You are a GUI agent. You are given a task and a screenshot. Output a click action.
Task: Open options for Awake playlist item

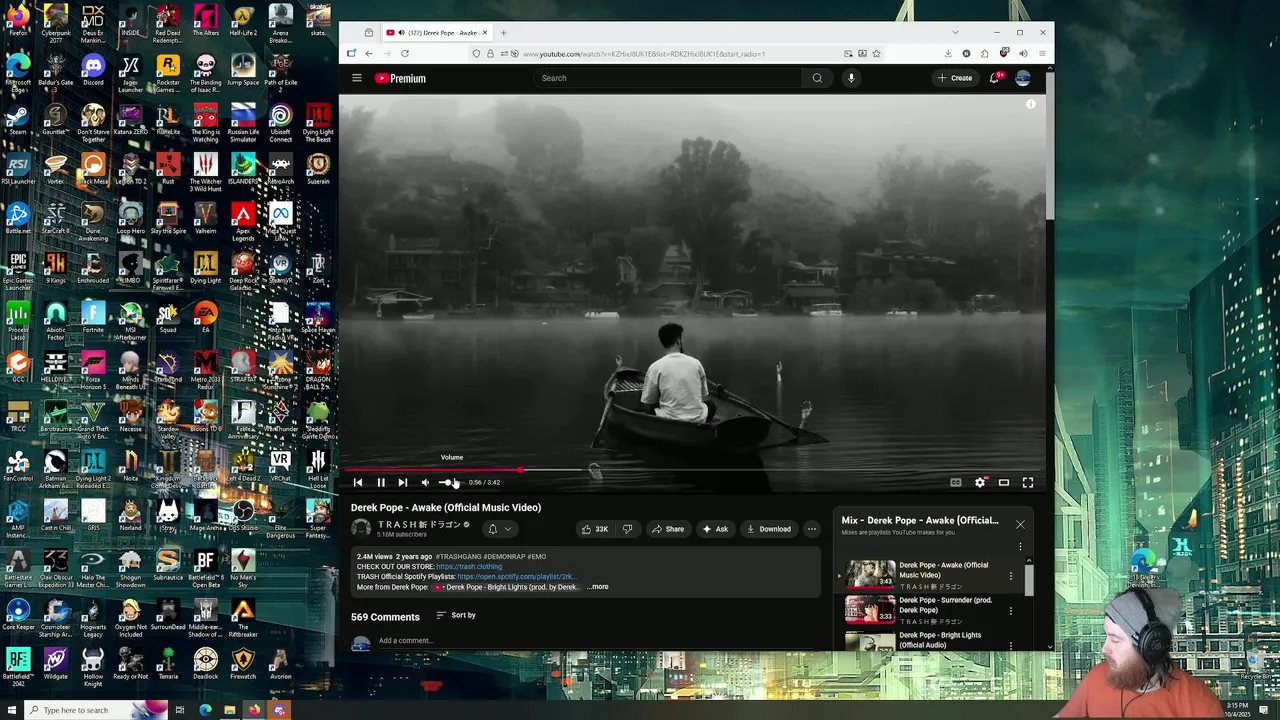coord(1010,576)
